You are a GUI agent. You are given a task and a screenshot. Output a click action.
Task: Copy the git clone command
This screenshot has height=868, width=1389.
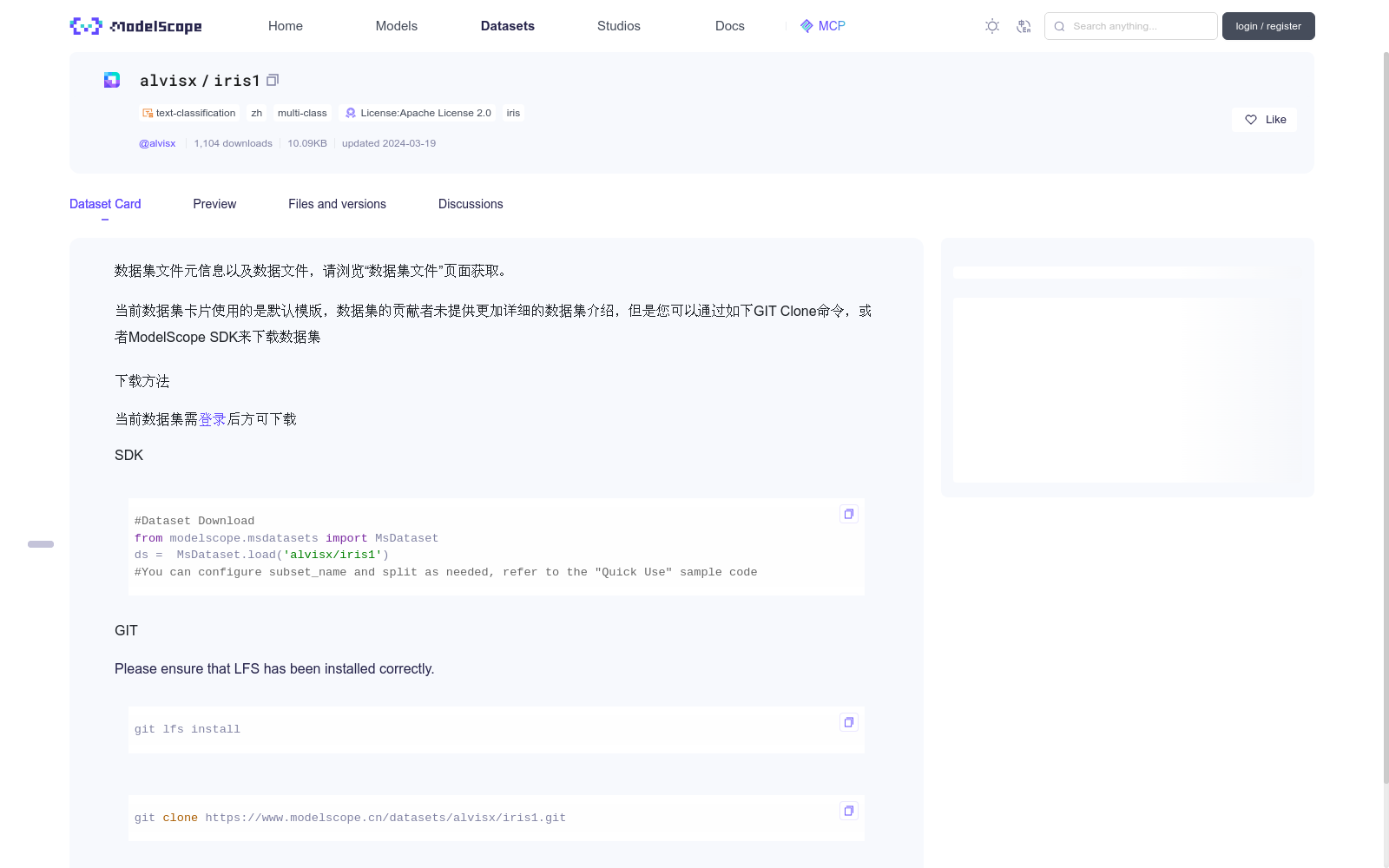(849, 811)
